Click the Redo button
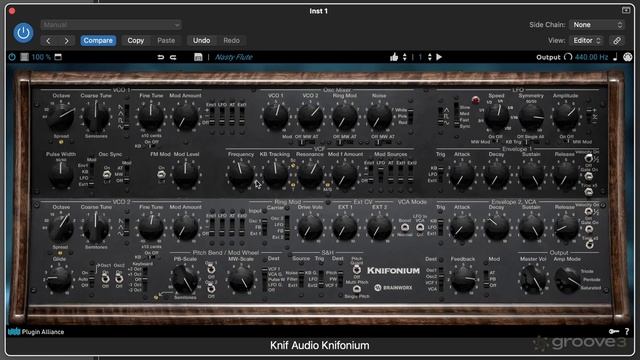This screenshot has height=360, width=640. coord(231,40)
